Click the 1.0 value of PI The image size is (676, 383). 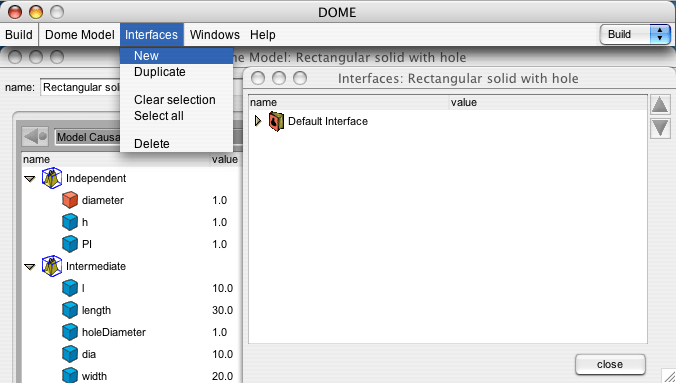(219, 244)
